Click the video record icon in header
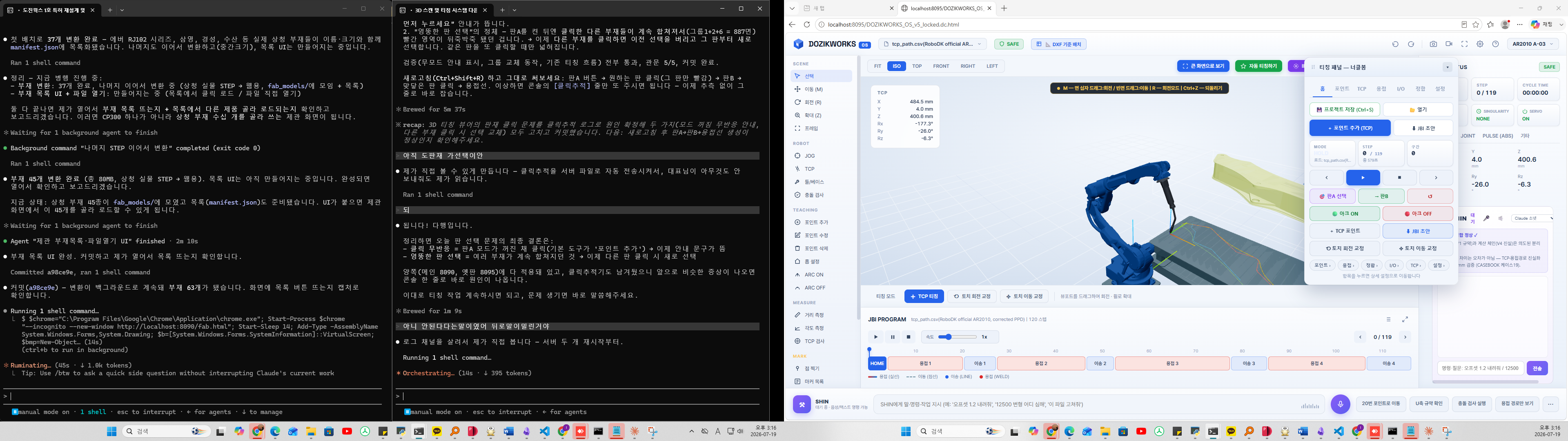The width and height of the screenshot is (1568, 441). [x=1449, y=44]
